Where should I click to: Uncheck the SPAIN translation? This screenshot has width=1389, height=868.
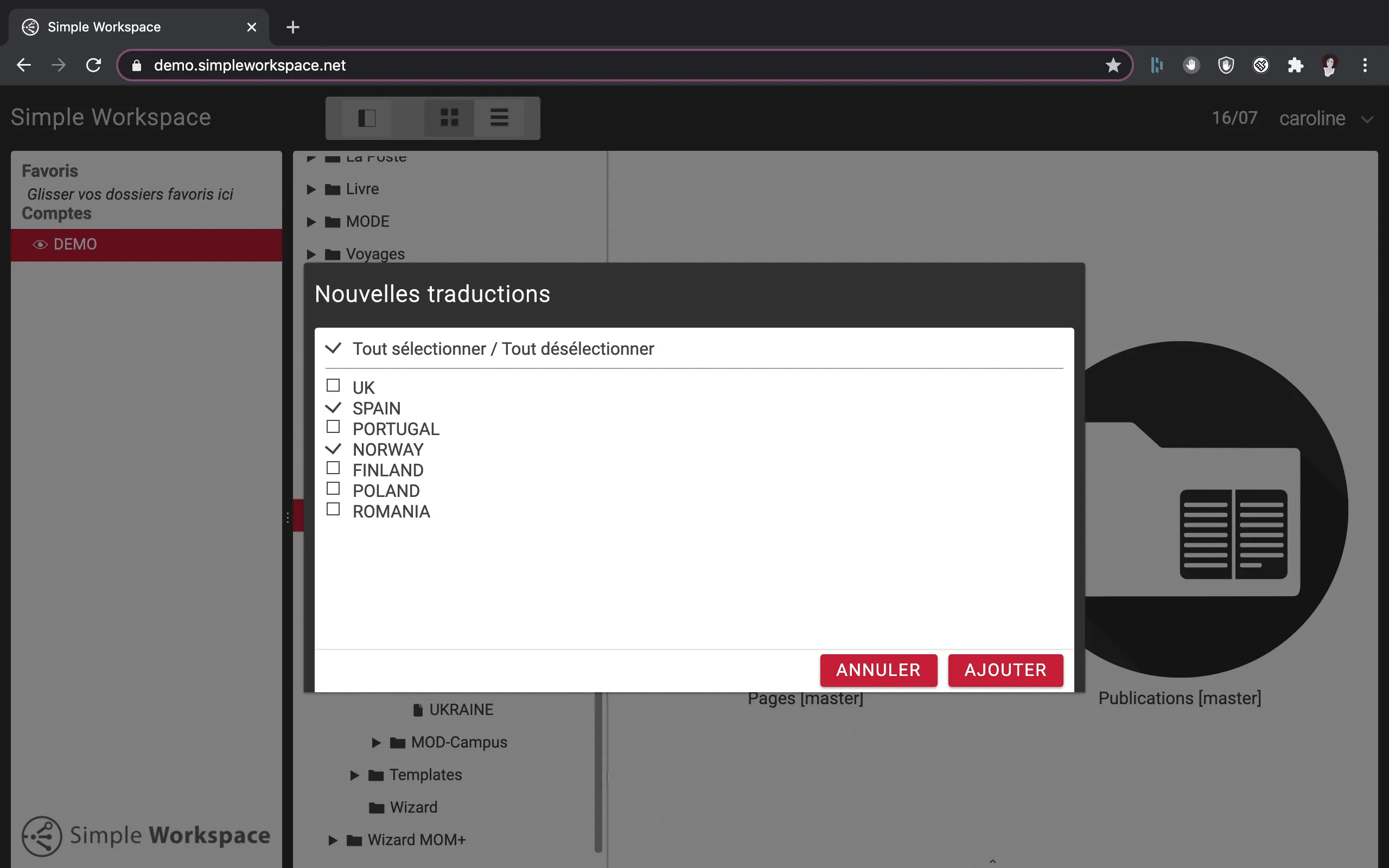[x=333, y=407]
